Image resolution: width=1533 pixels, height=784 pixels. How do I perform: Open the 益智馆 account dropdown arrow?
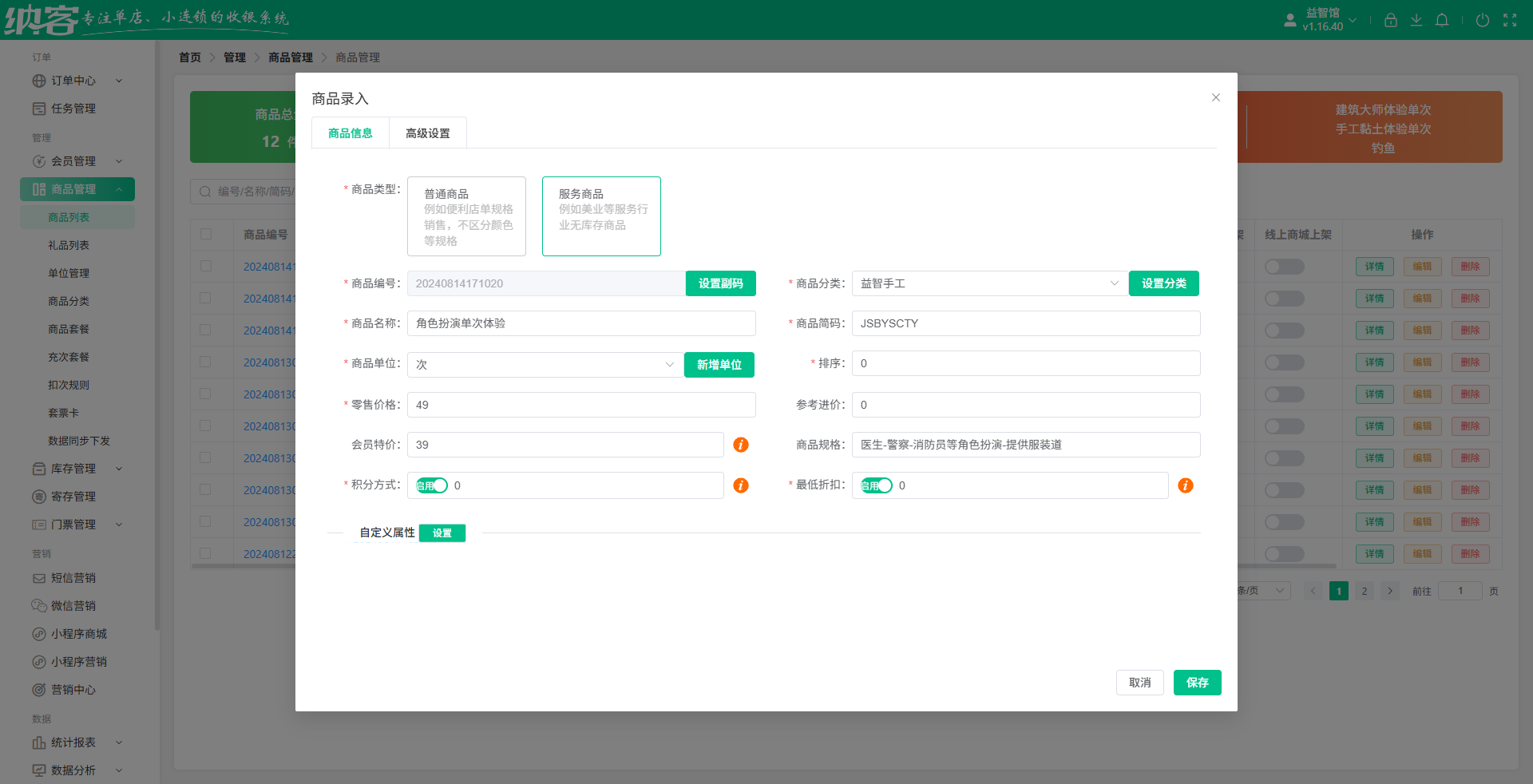(x=1353, y=20)
